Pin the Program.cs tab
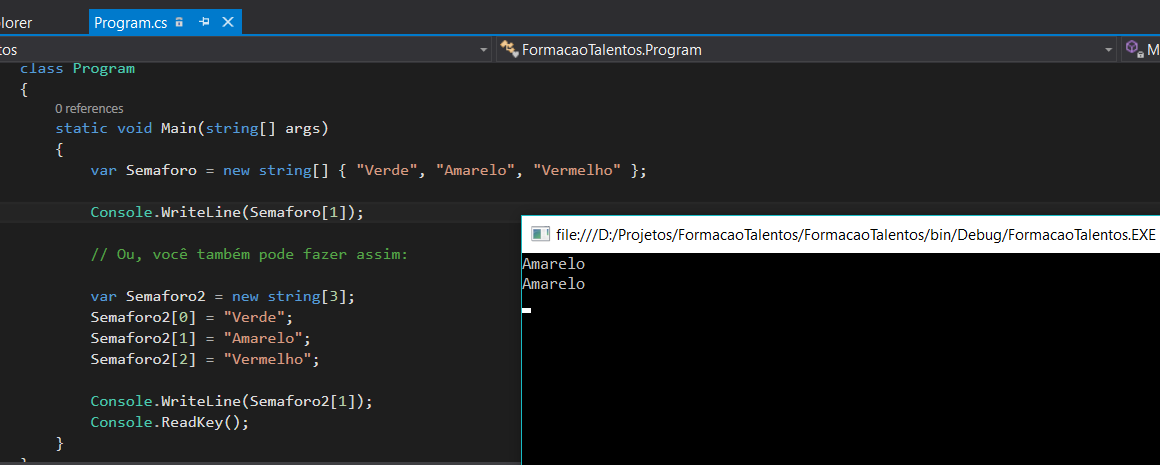 pos(203,23)
